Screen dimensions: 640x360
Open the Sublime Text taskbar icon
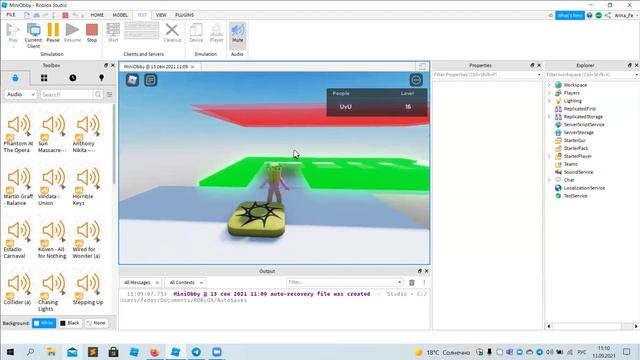pos(93,352)
